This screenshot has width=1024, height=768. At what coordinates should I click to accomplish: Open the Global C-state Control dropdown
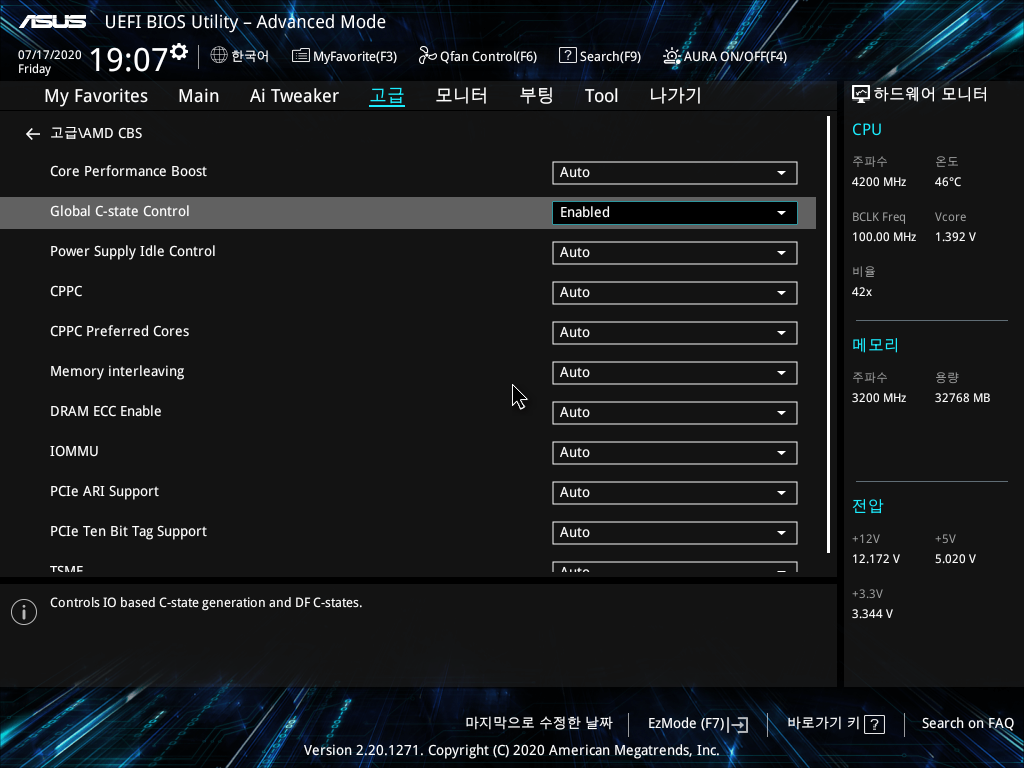tap(675, 213)
